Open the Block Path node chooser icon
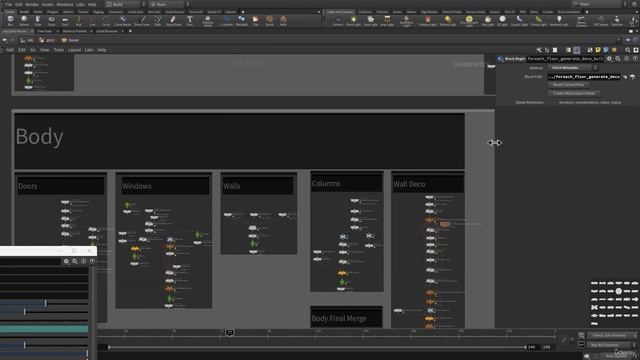Viewport: 640px width, 360px height. tap(633, 76)
